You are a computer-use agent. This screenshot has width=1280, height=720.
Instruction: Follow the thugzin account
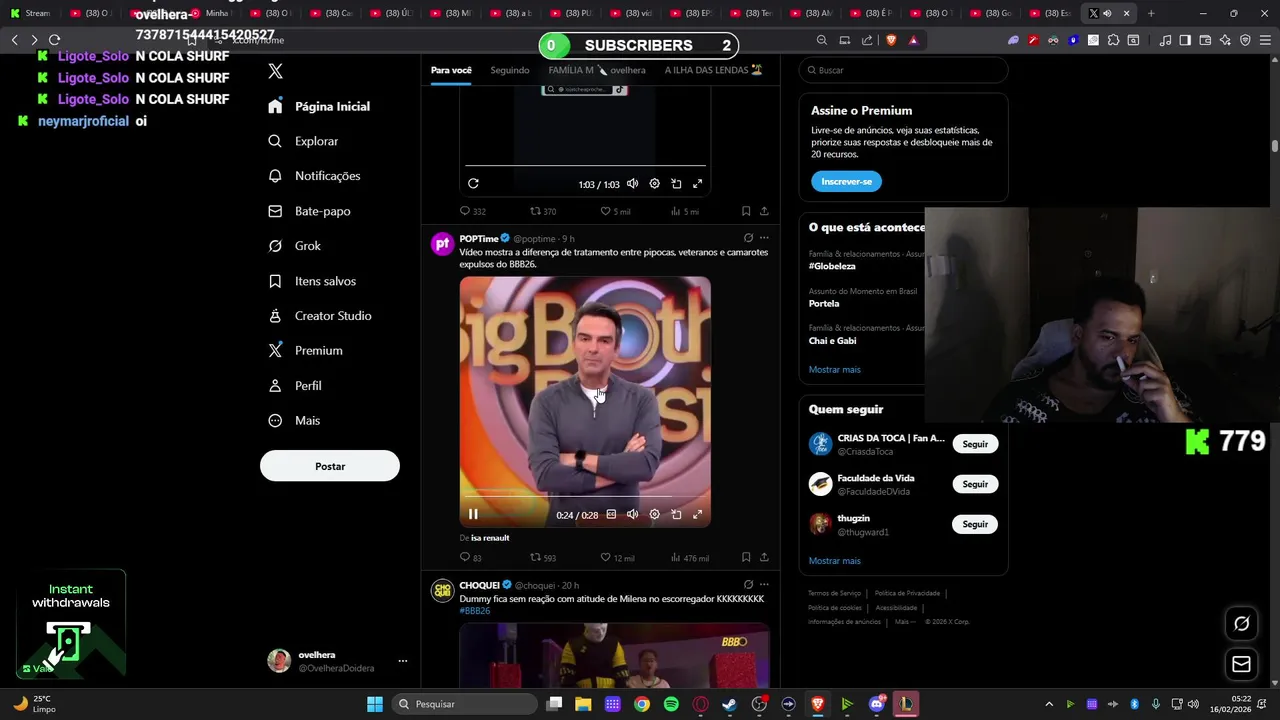coord(975,524)
